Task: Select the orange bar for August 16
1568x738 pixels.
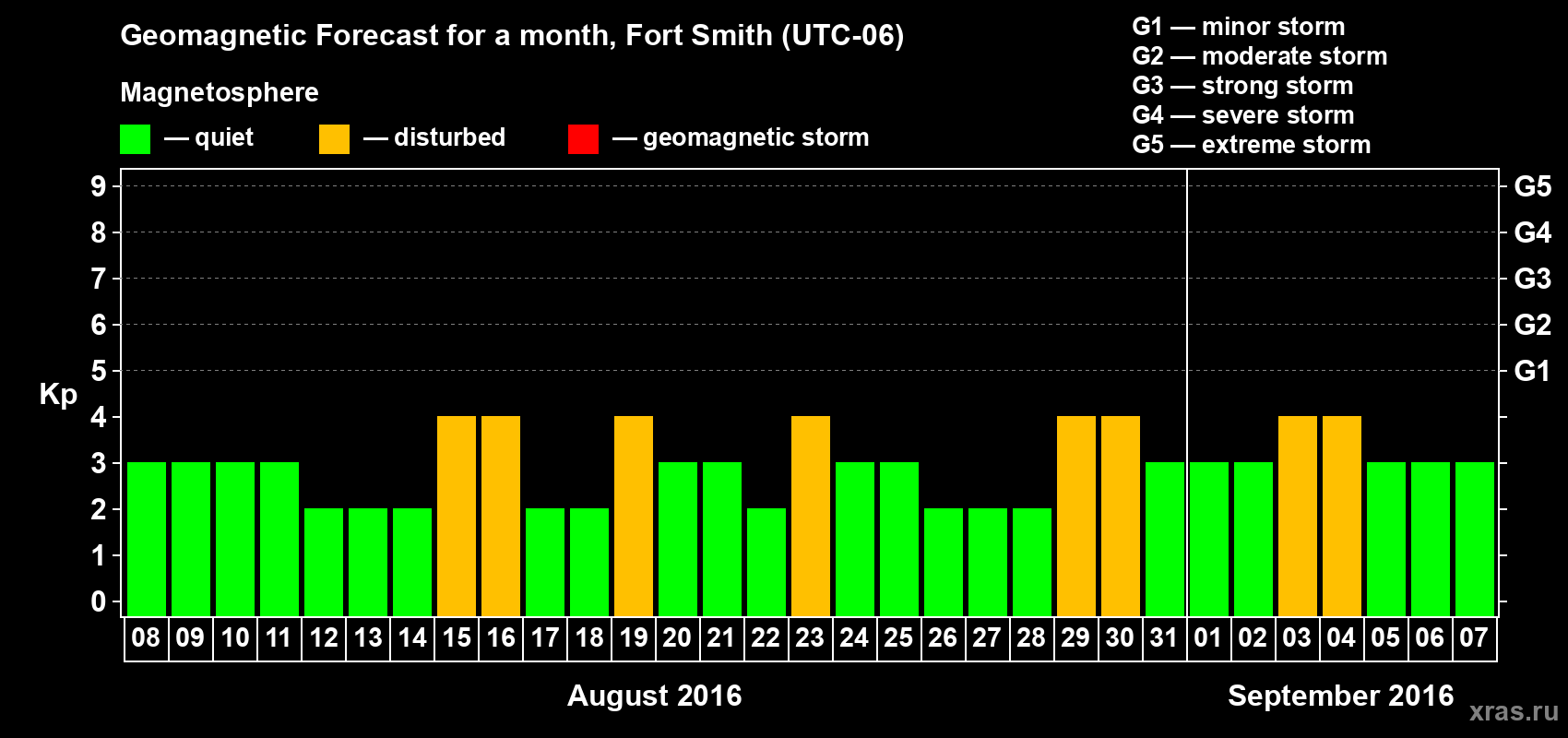Action: coord(501,516)
